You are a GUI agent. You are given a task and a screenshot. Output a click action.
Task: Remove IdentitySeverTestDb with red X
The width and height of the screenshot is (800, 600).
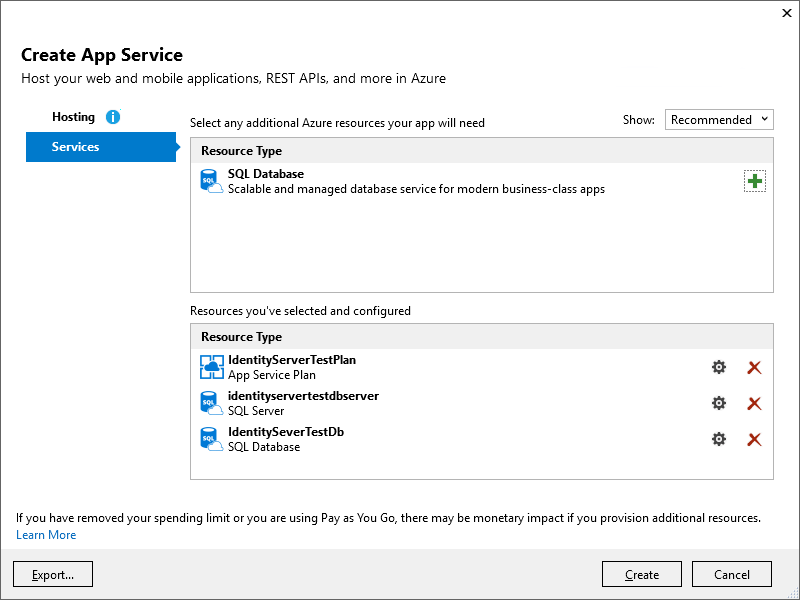[754, 439]
